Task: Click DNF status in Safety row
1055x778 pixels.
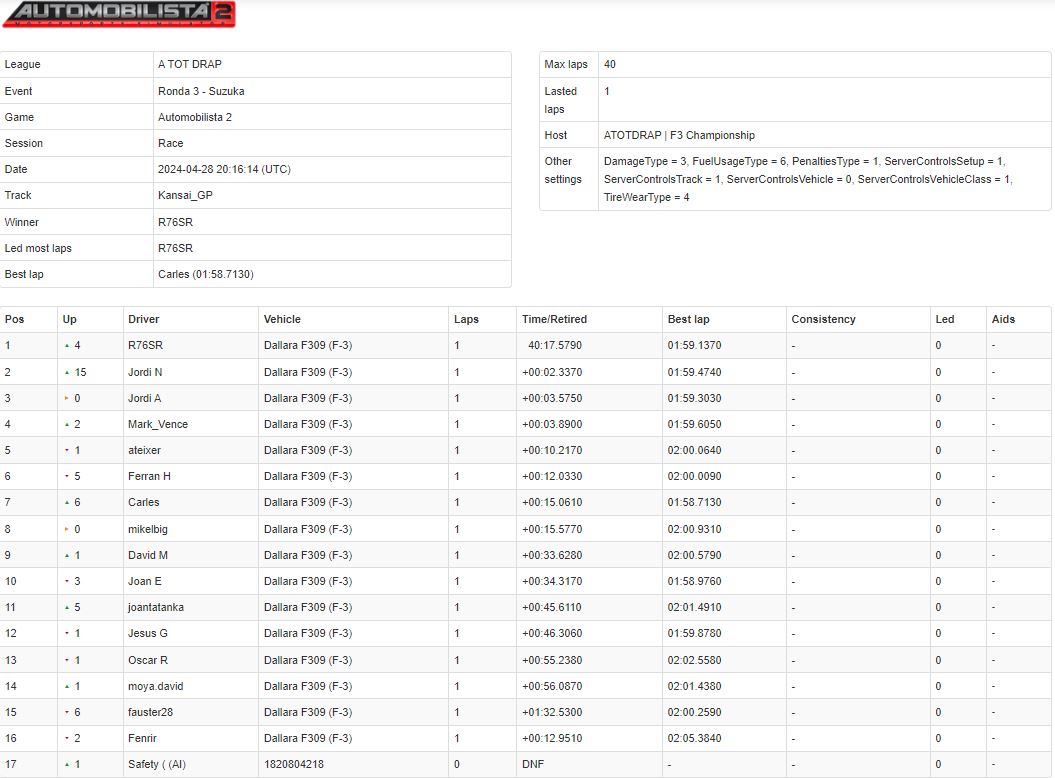Action: [533, 765]
